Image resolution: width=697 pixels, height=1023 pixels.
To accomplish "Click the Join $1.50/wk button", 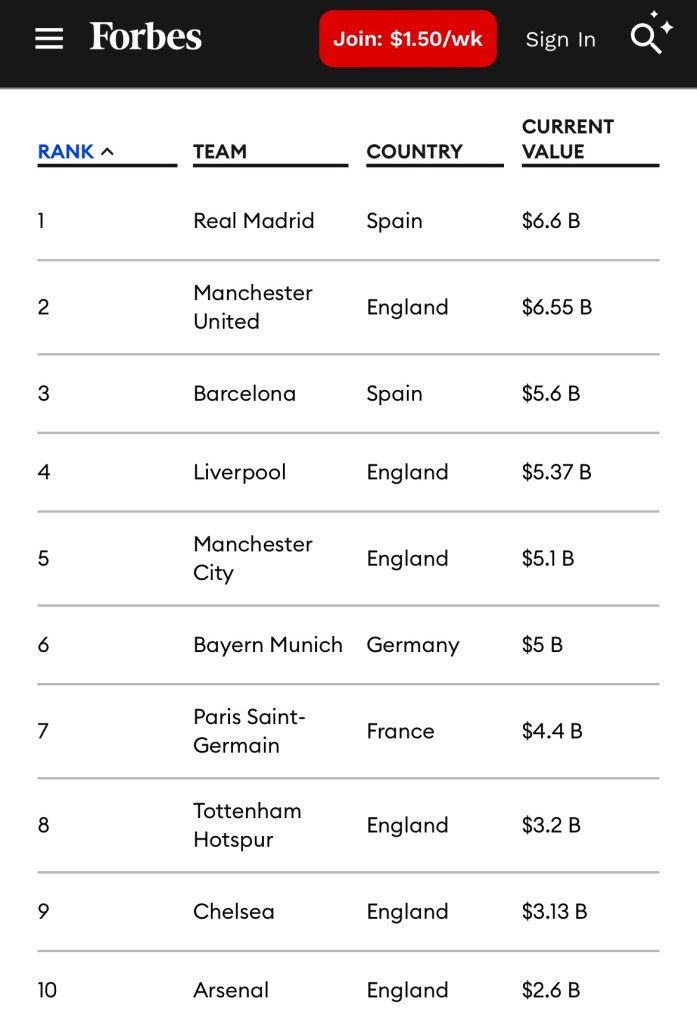I will [x=408, y=39].
